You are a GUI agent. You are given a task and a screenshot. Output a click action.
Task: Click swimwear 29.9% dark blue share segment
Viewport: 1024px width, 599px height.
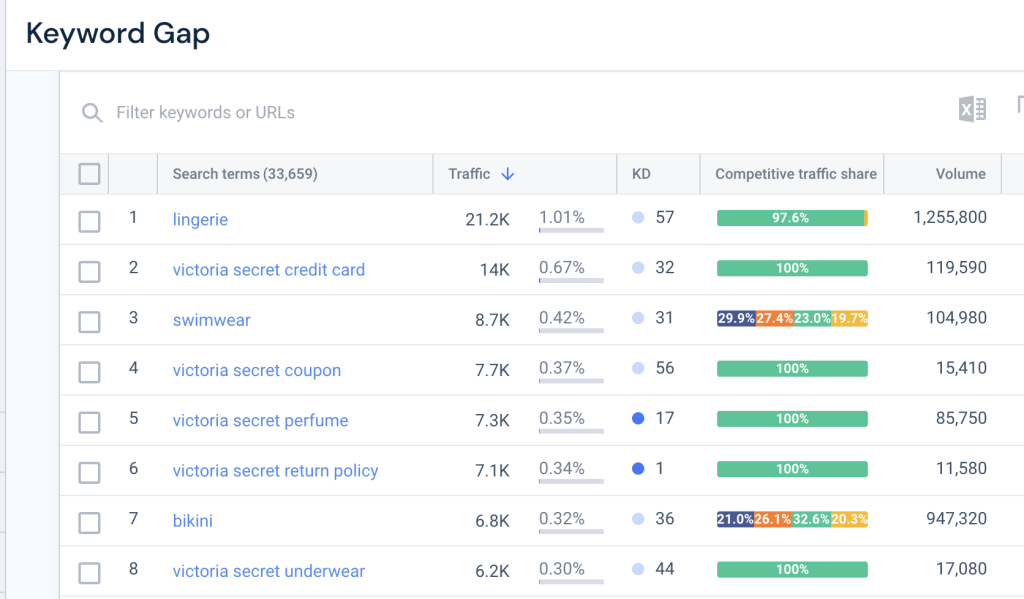[736, 319]
